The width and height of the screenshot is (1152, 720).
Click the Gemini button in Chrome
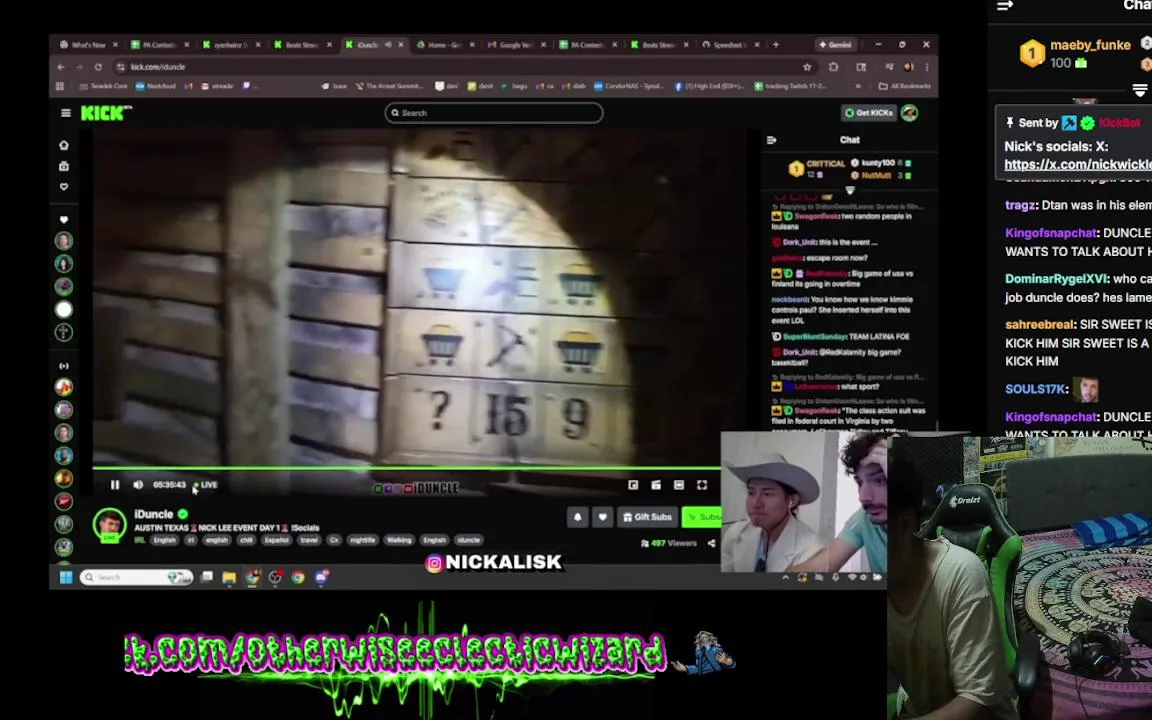click(835, 45)
